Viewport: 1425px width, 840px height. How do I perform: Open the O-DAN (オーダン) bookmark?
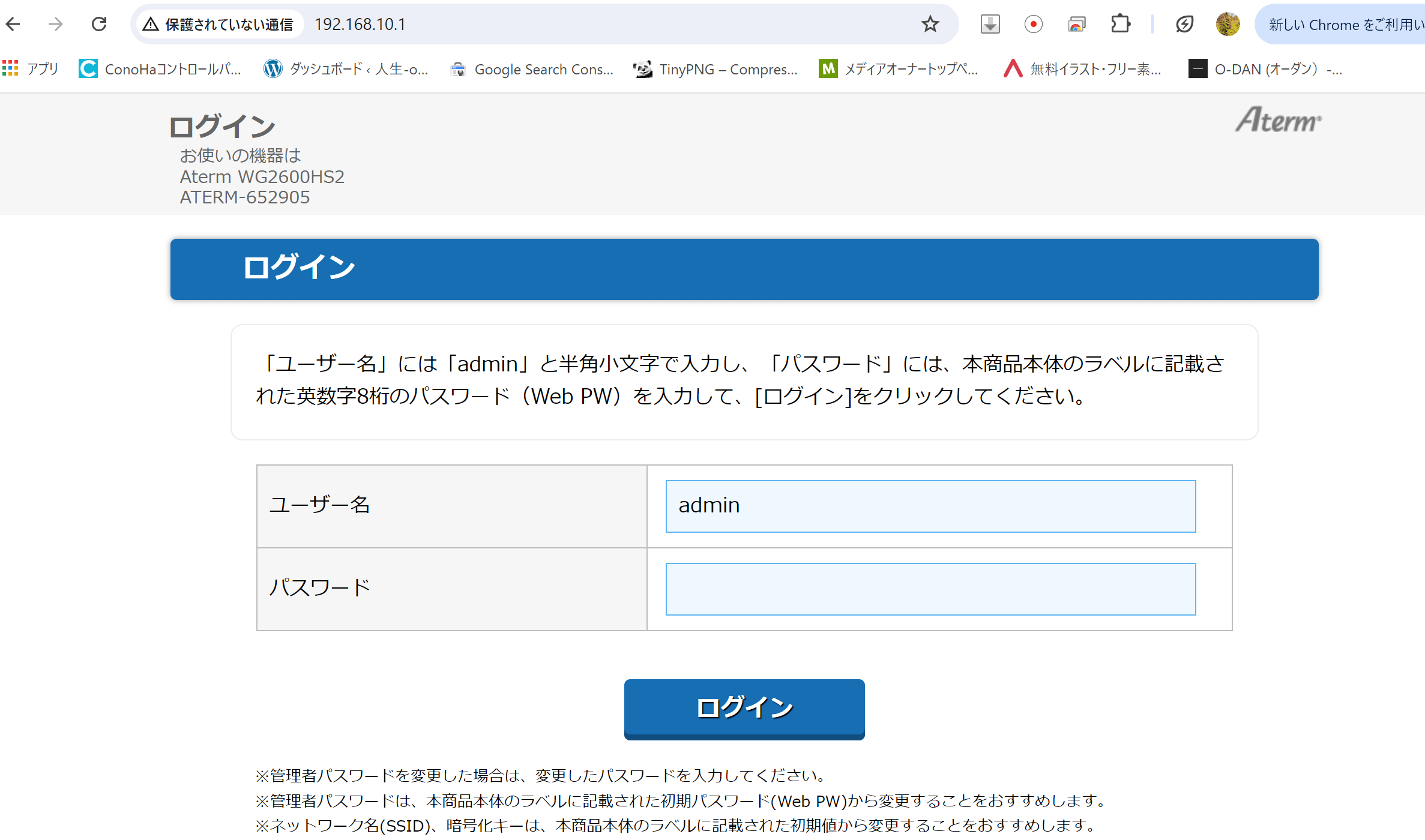(1265, 69)
